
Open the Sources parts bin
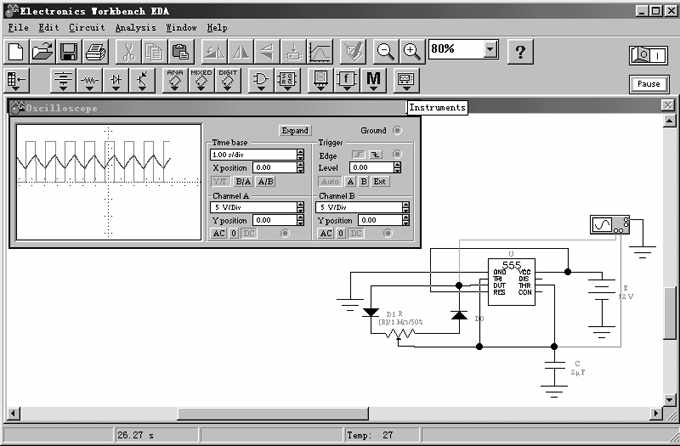click(63, 80)
